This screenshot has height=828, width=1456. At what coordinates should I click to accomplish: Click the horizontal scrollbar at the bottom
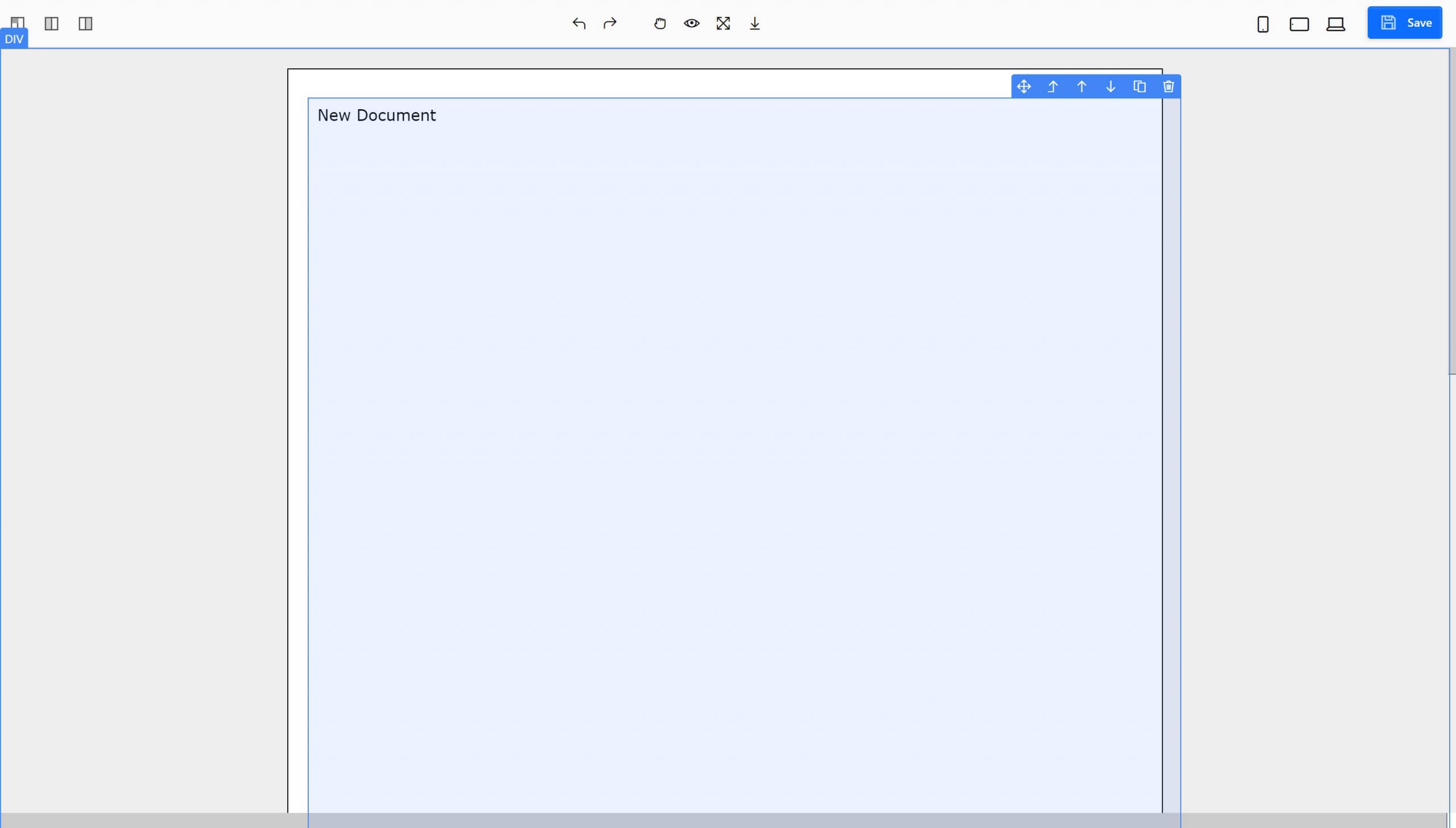point(723,820)
